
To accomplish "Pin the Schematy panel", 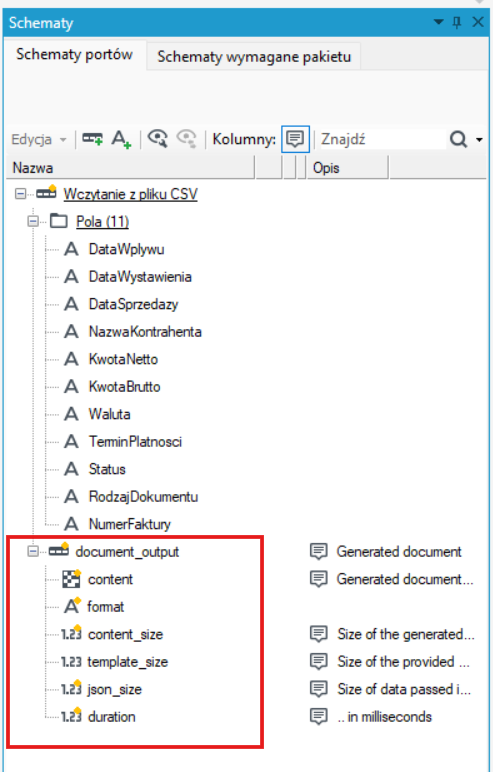I will (x=457, y=22).
